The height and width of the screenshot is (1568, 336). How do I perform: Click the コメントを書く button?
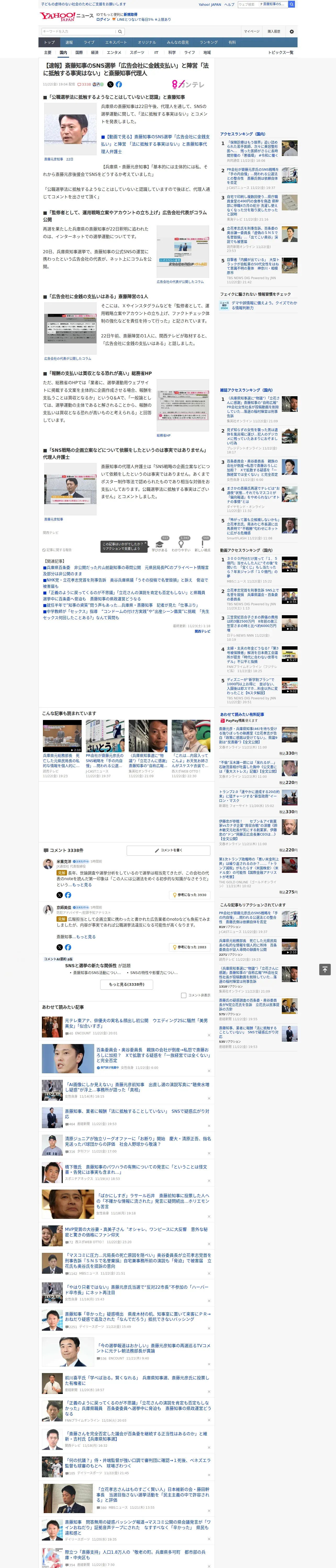tap(168, 850)
